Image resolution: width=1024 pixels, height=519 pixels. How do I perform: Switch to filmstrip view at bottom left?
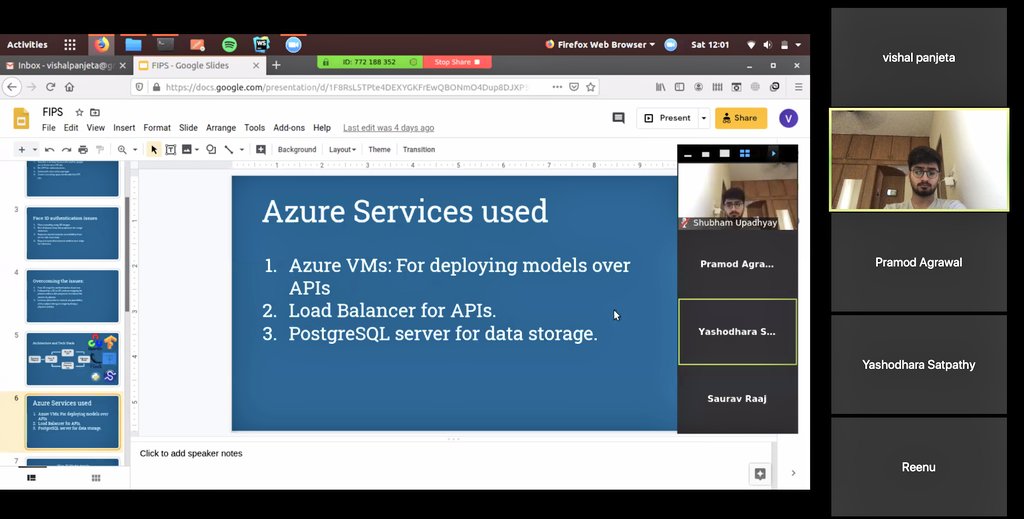31,478
